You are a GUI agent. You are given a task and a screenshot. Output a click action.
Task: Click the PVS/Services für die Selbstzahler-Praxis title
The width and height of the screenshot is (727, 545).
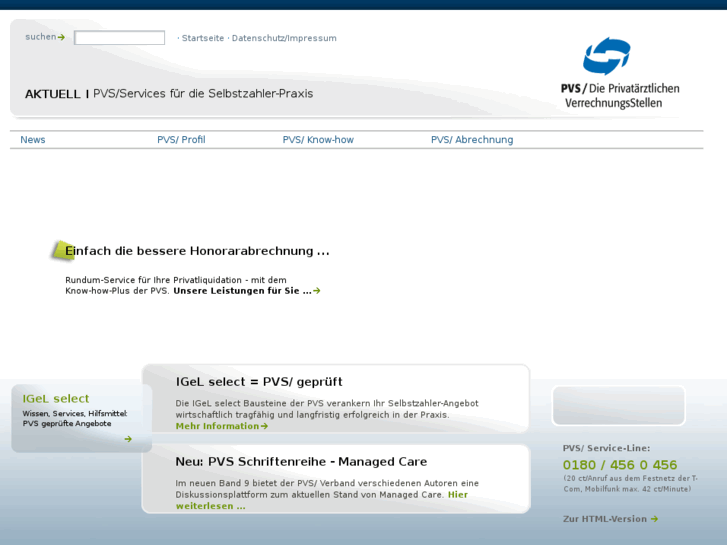tap(203, 94)
